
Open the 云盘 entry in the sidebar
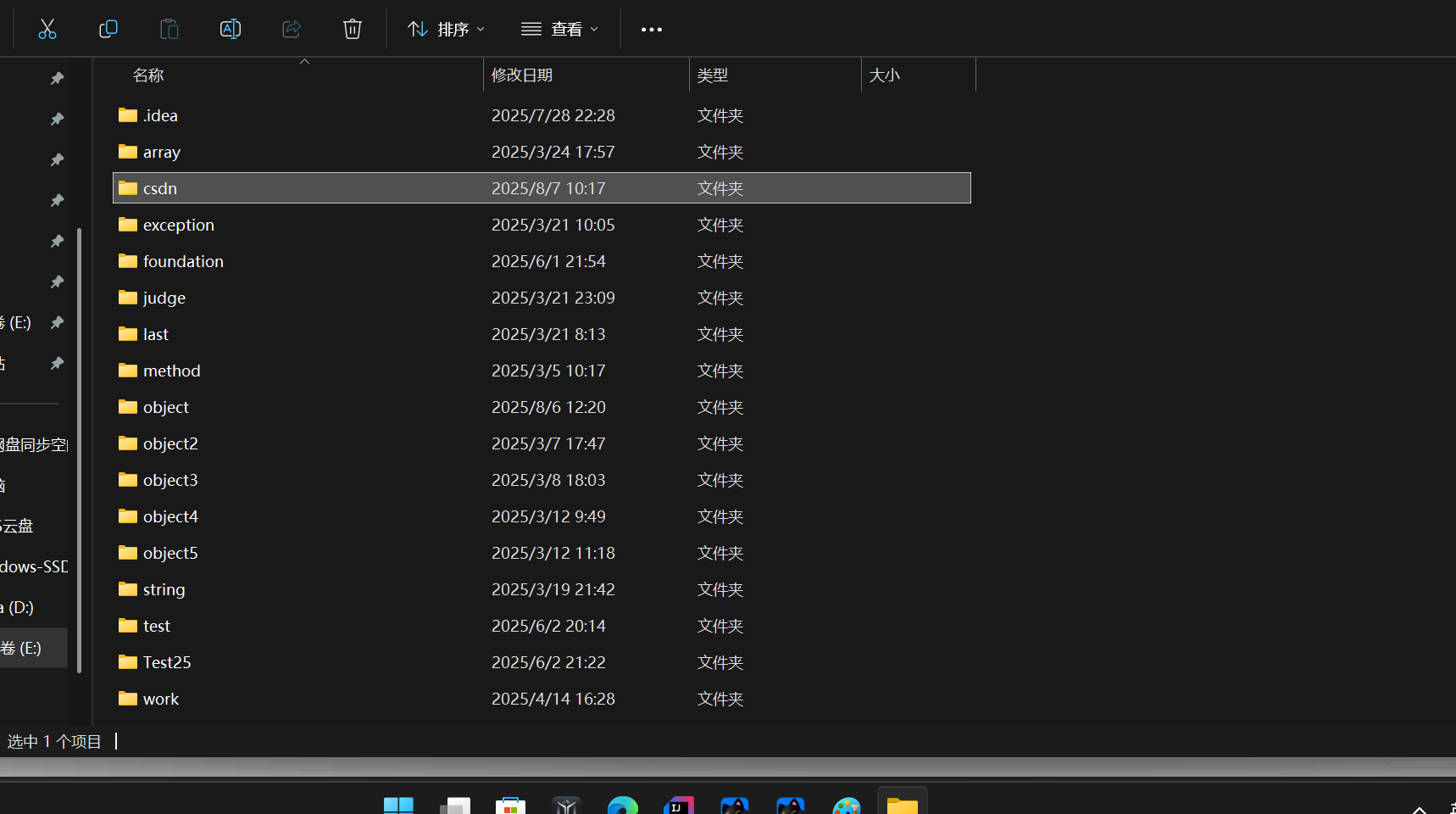pos(17,526)
